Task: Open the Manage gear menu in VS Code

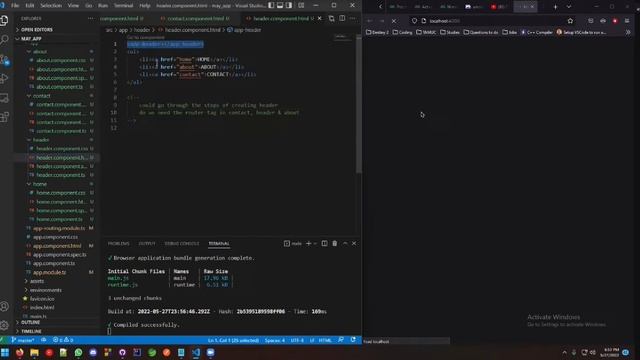Action: 4,325
